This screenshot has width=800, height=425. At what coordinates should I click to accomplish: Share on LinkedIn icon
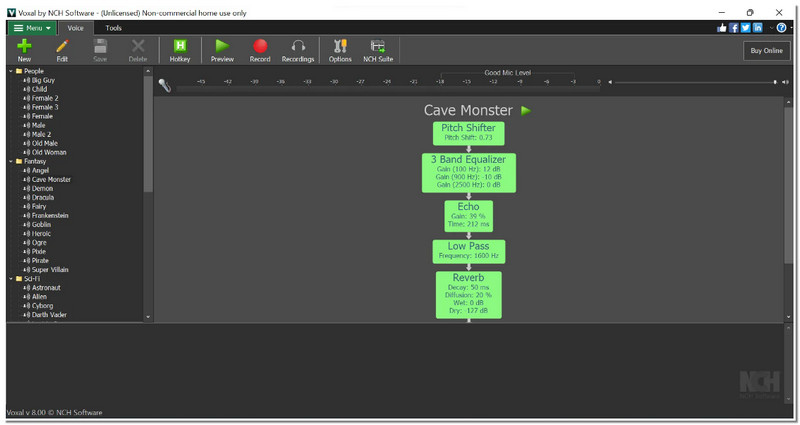758,28
